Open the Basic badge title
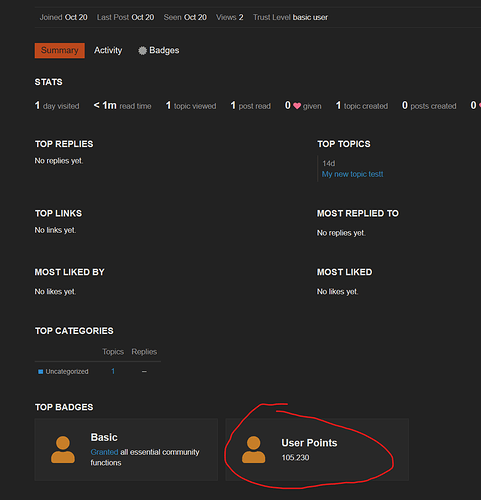This screenshot has height=500, width=481. pos(104,437)
